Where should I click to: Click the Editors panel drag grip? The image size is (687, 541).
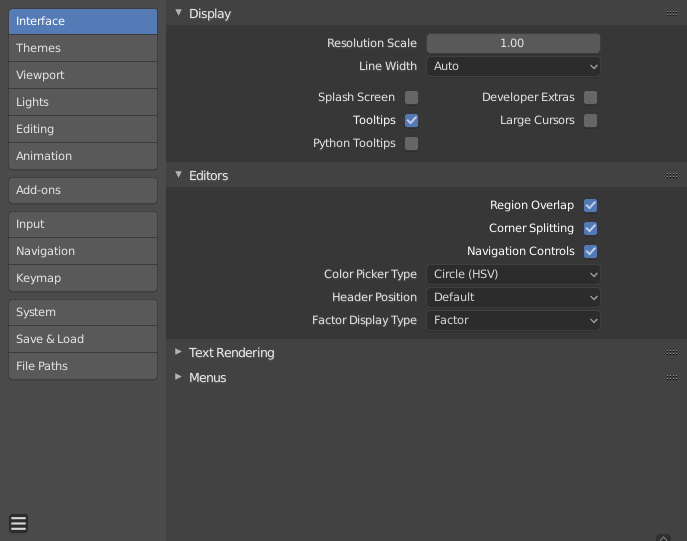(672, 176)
